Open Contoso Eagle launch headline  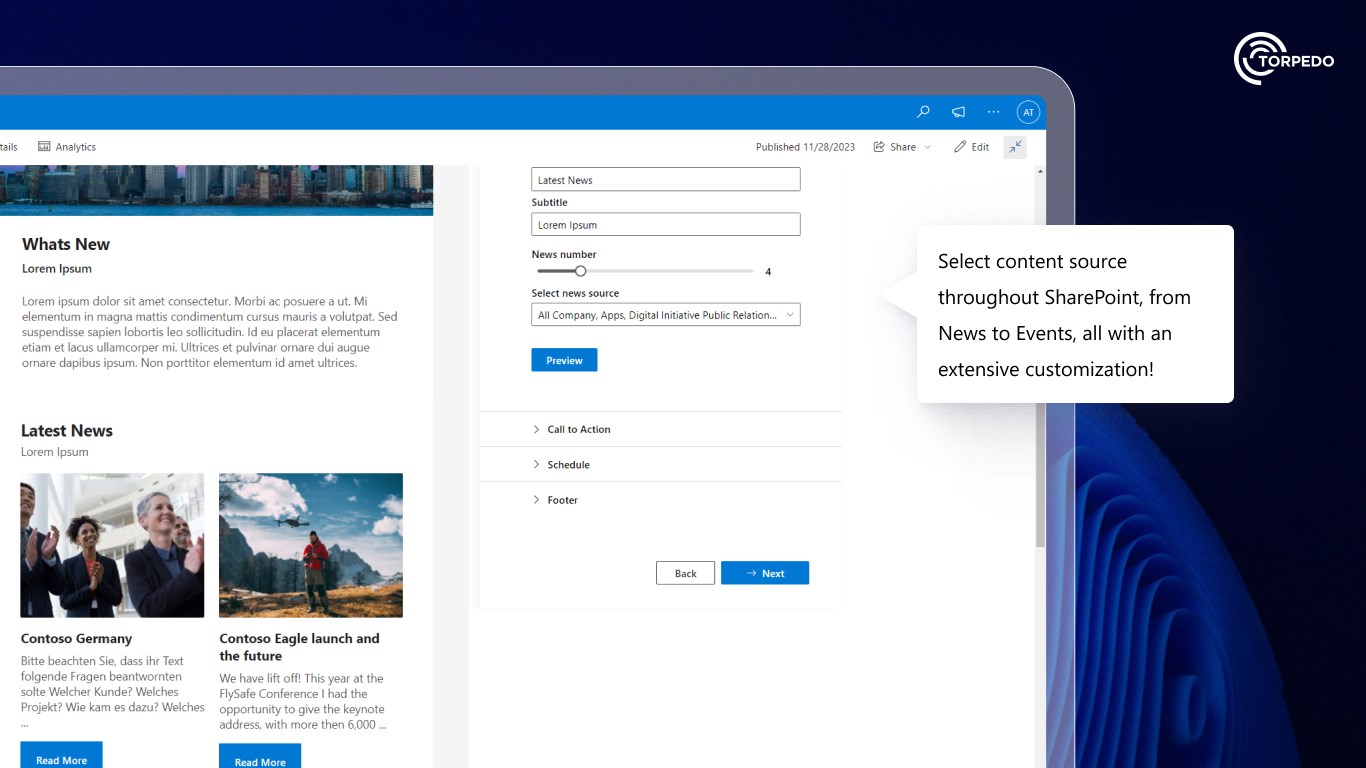(300, 647)
